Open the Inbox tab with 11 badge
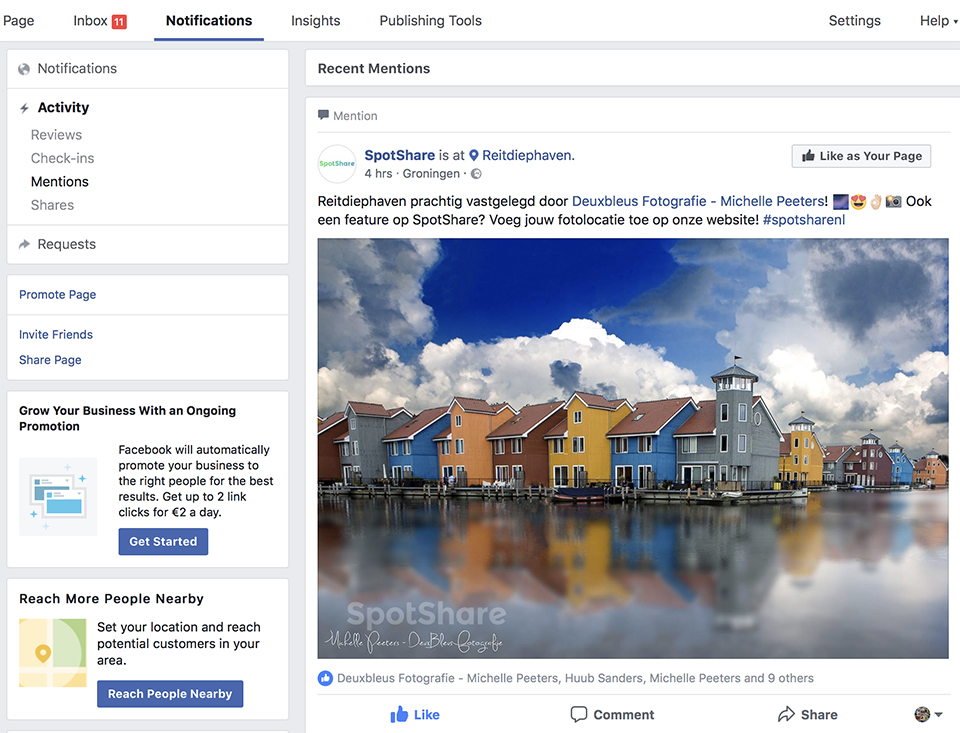Screen dimensions: 960x733 (100, 21)
